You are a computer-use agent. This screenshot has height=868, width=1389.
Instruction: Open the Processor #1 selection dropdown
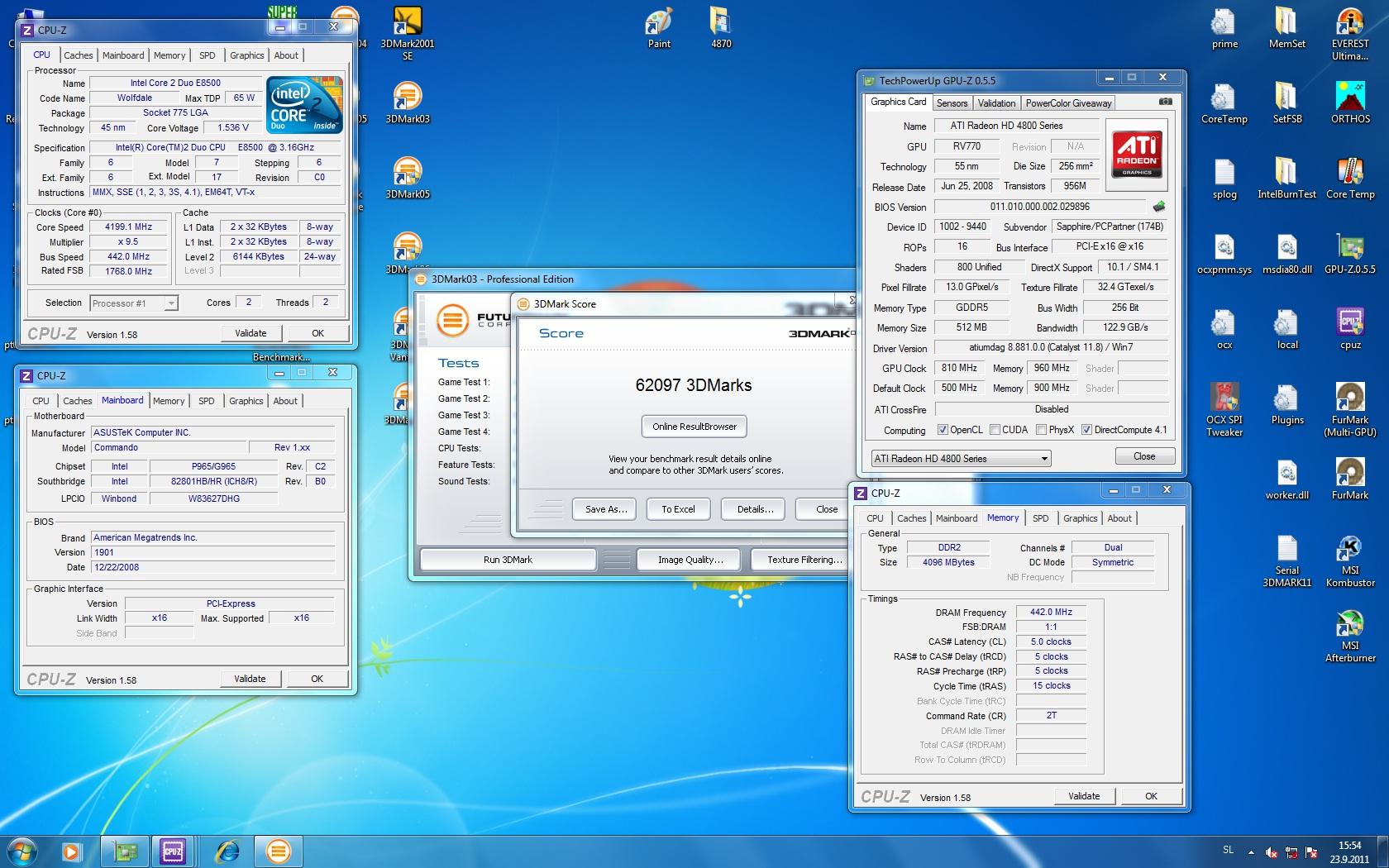(133, 303)
